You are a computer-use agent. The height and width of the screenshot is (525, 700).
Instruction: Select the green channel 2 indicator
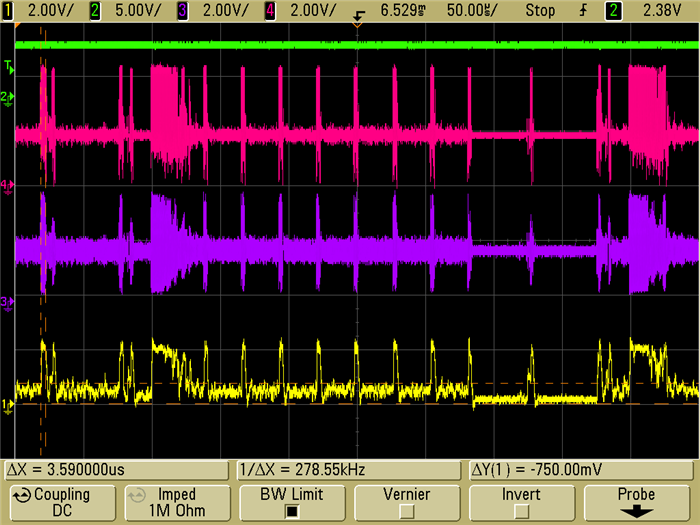95,11
